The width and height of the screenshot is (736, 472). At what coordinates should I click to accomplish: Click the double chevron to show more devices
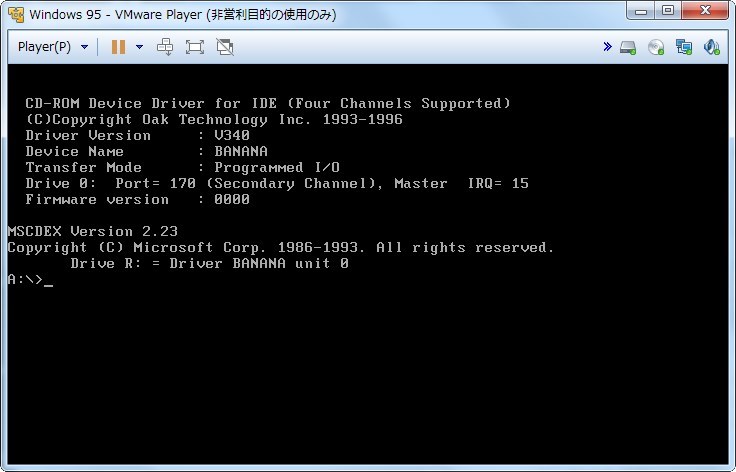tap(607, 46)
